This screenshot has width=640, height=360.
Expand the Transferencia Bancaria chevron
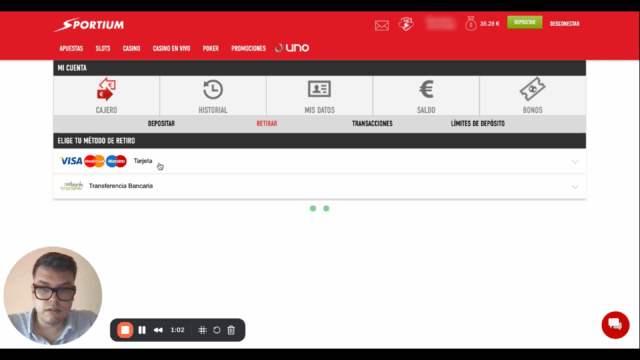(x=575, y=187)
